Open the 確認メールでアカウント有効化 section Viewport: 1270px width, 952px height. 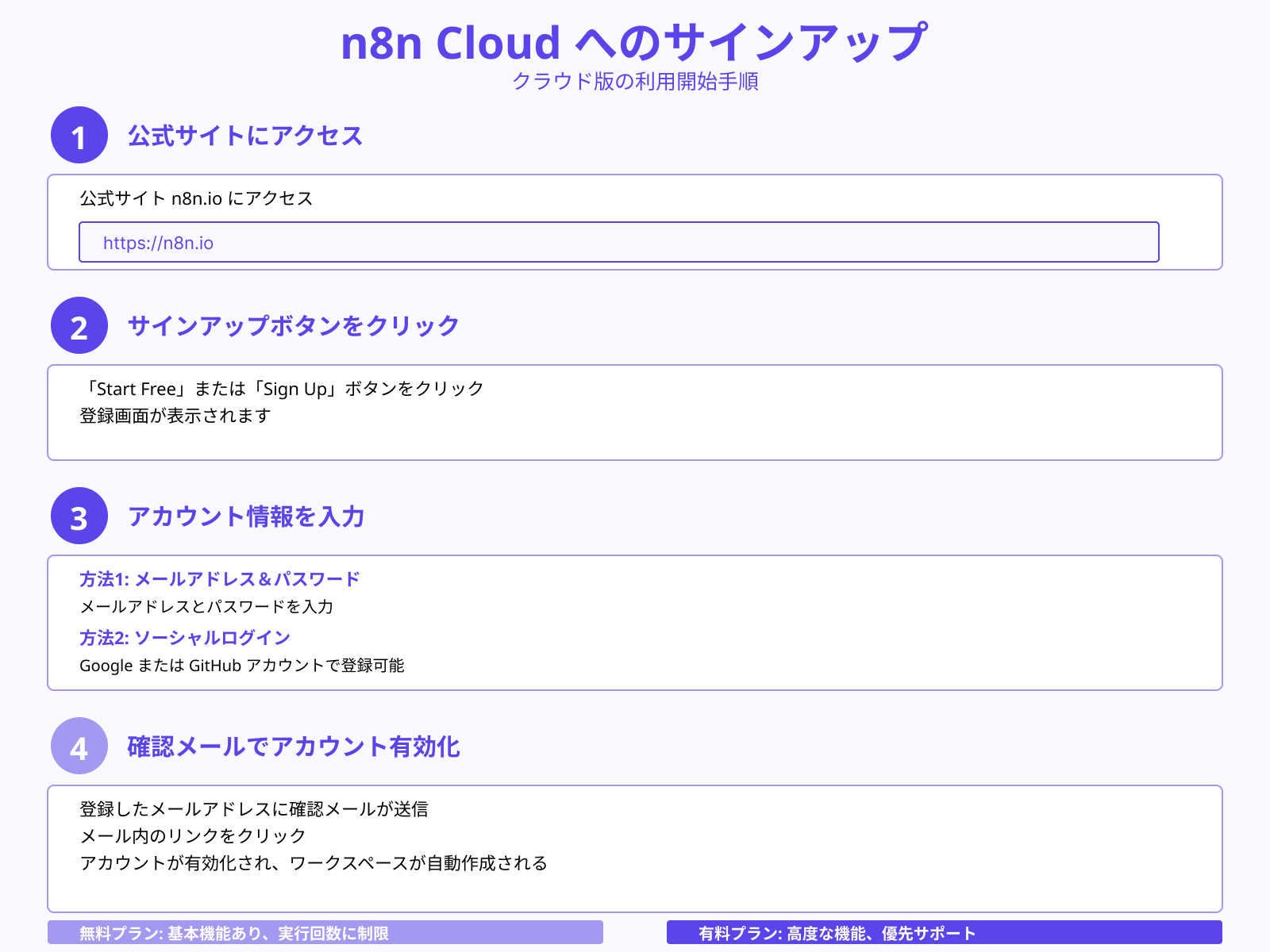tap(294, 746)
